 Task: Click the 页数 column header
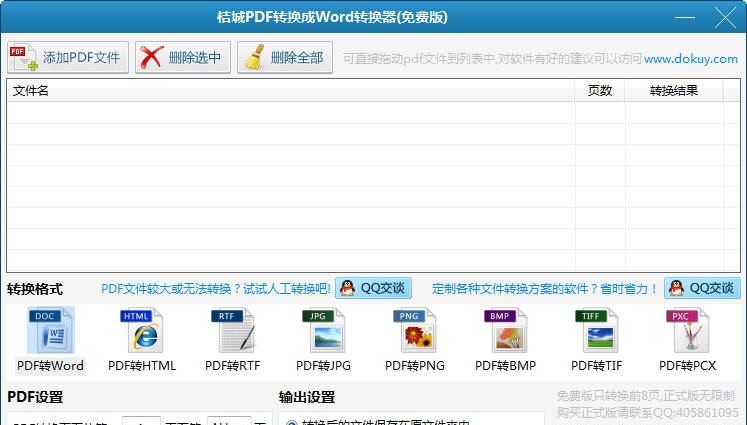pyautogui.click(x=599, y=91)
